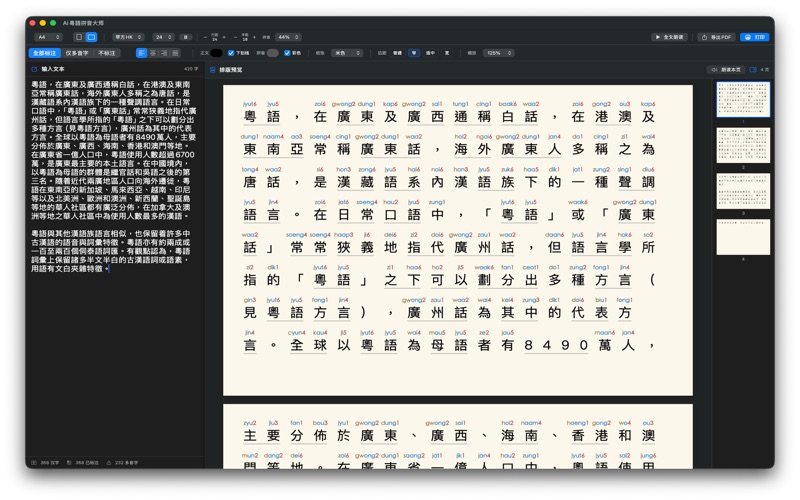
Task: Switch to polyphonic-characters-only tab
Action: pos(77,53)
